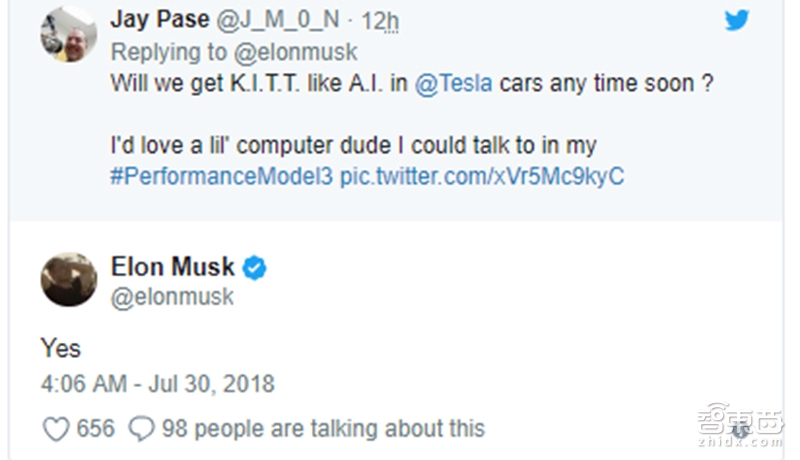Click the heart like icon

pos(56,429)
